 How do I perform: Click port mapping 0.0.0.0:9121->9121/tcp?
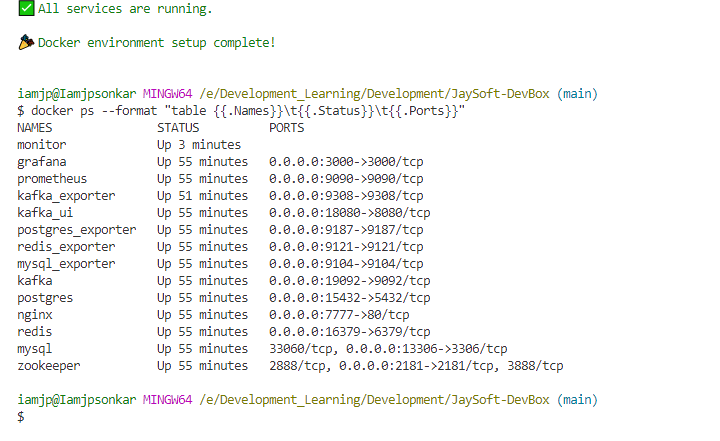(346, 247)
